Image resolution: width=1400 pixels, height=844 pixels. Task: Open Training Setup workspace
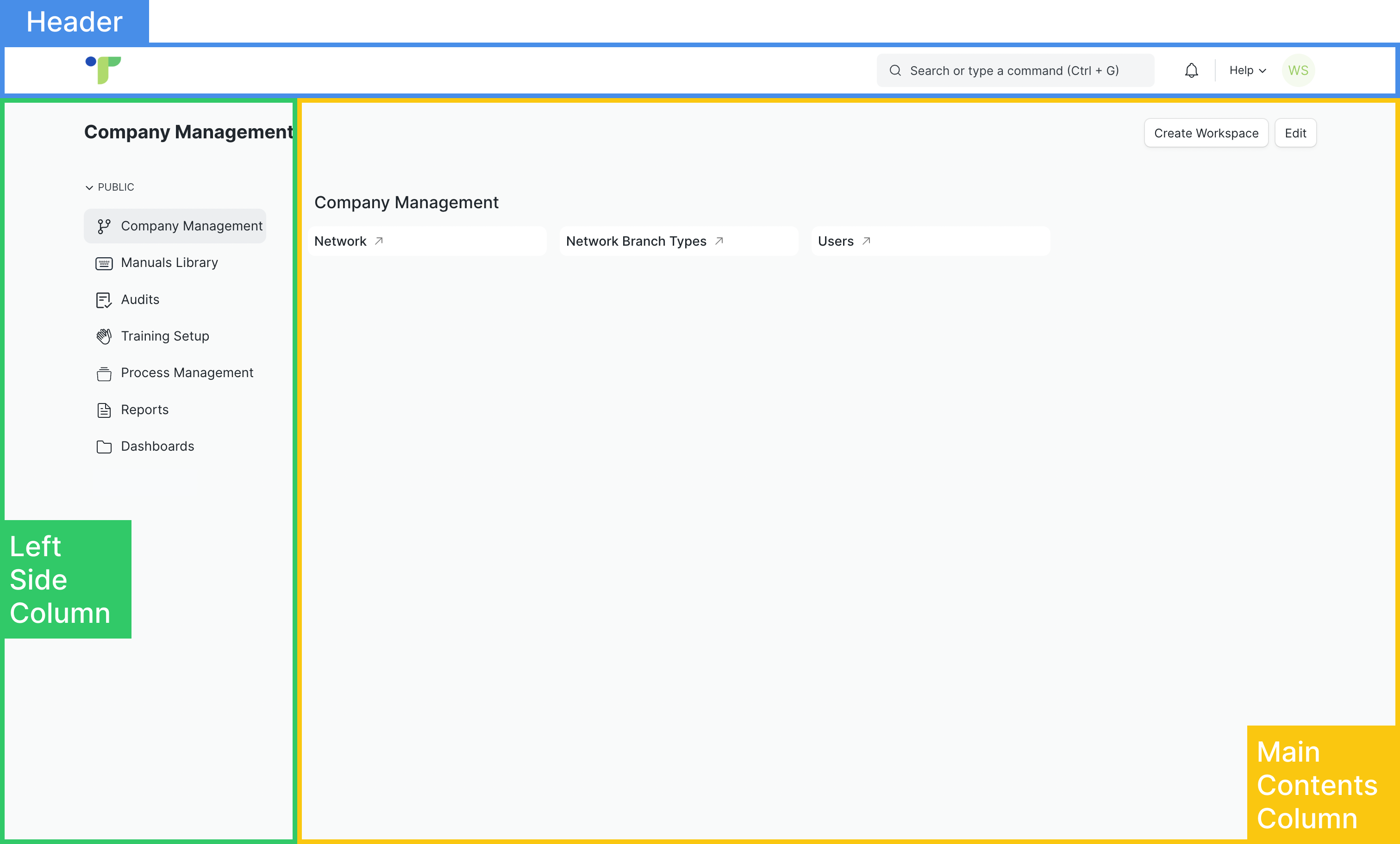tap(165, 335)
